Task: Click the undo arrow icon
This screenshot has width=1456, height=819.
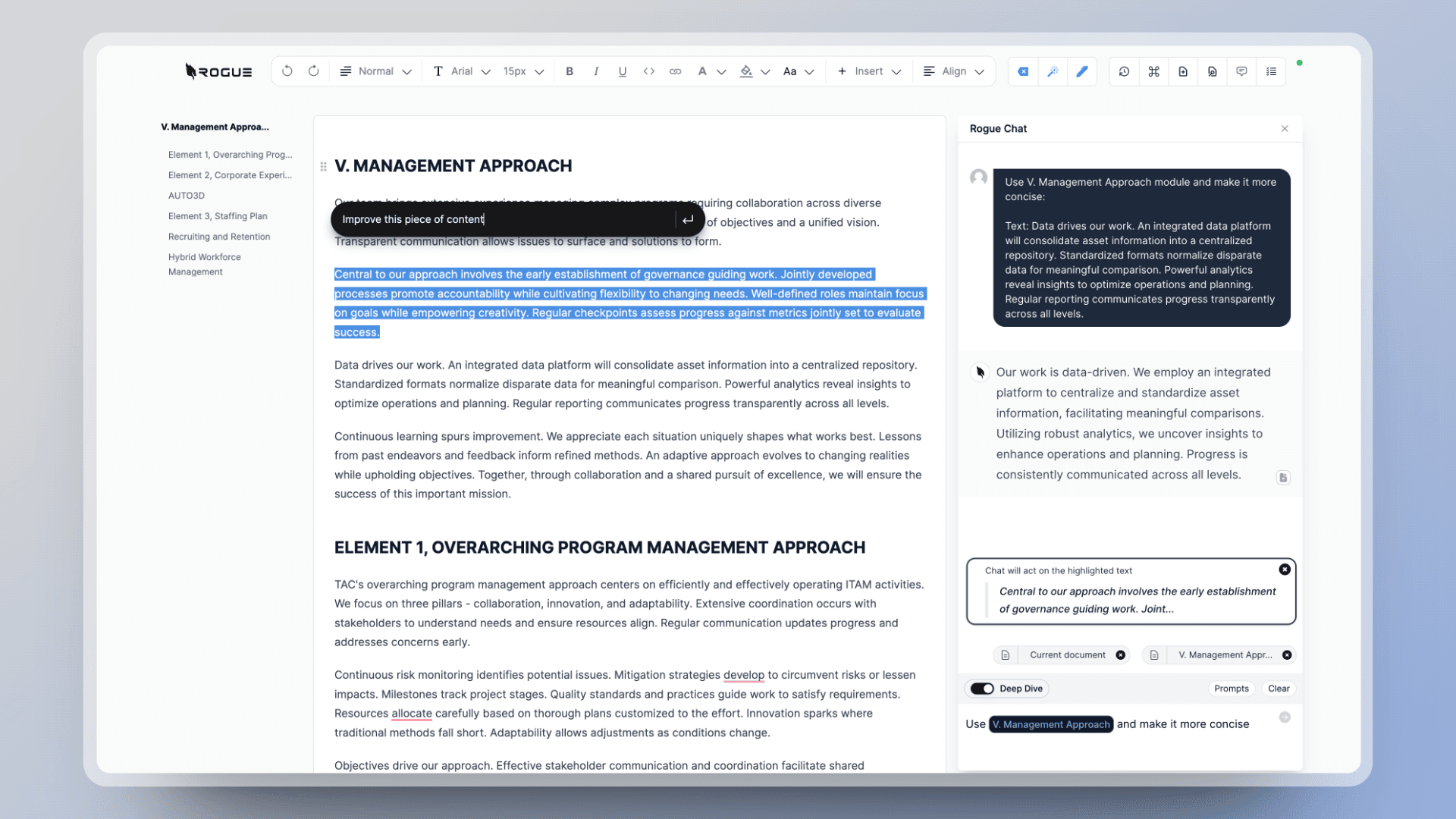Action: click(x=287, y=71)
